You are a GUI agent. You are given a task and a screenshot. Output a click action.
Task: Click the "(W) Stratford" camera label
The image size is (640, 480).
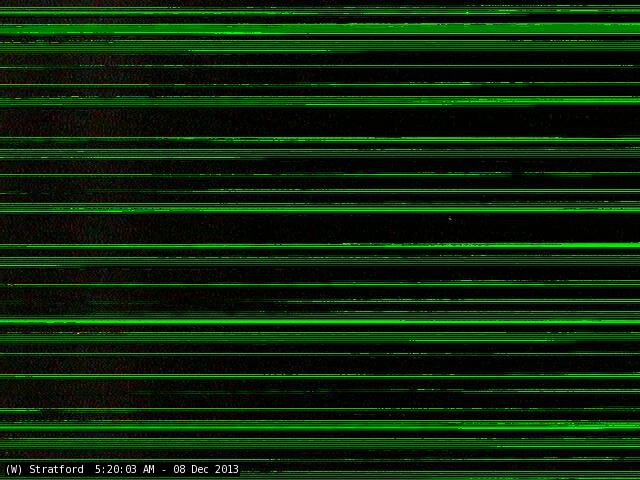44,469
